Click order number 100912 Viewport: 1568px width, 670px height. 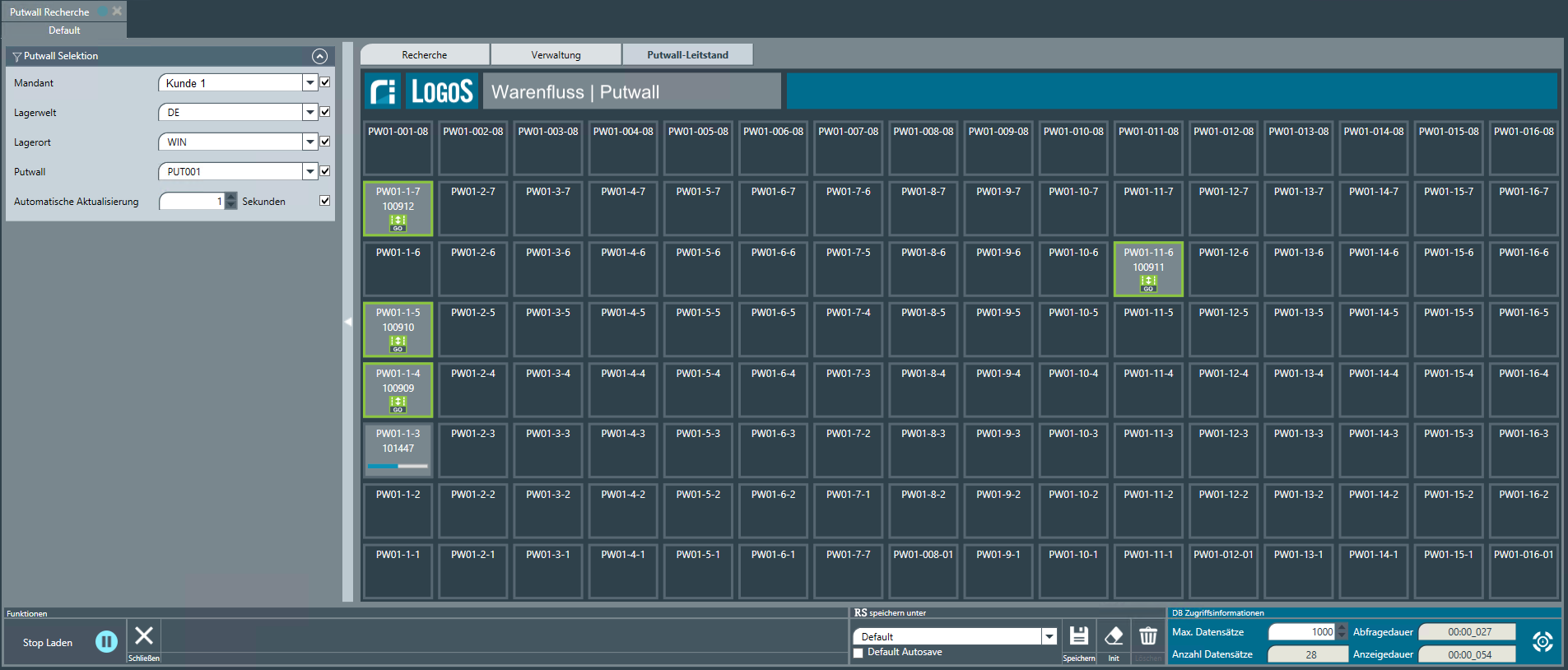(398, 207)
